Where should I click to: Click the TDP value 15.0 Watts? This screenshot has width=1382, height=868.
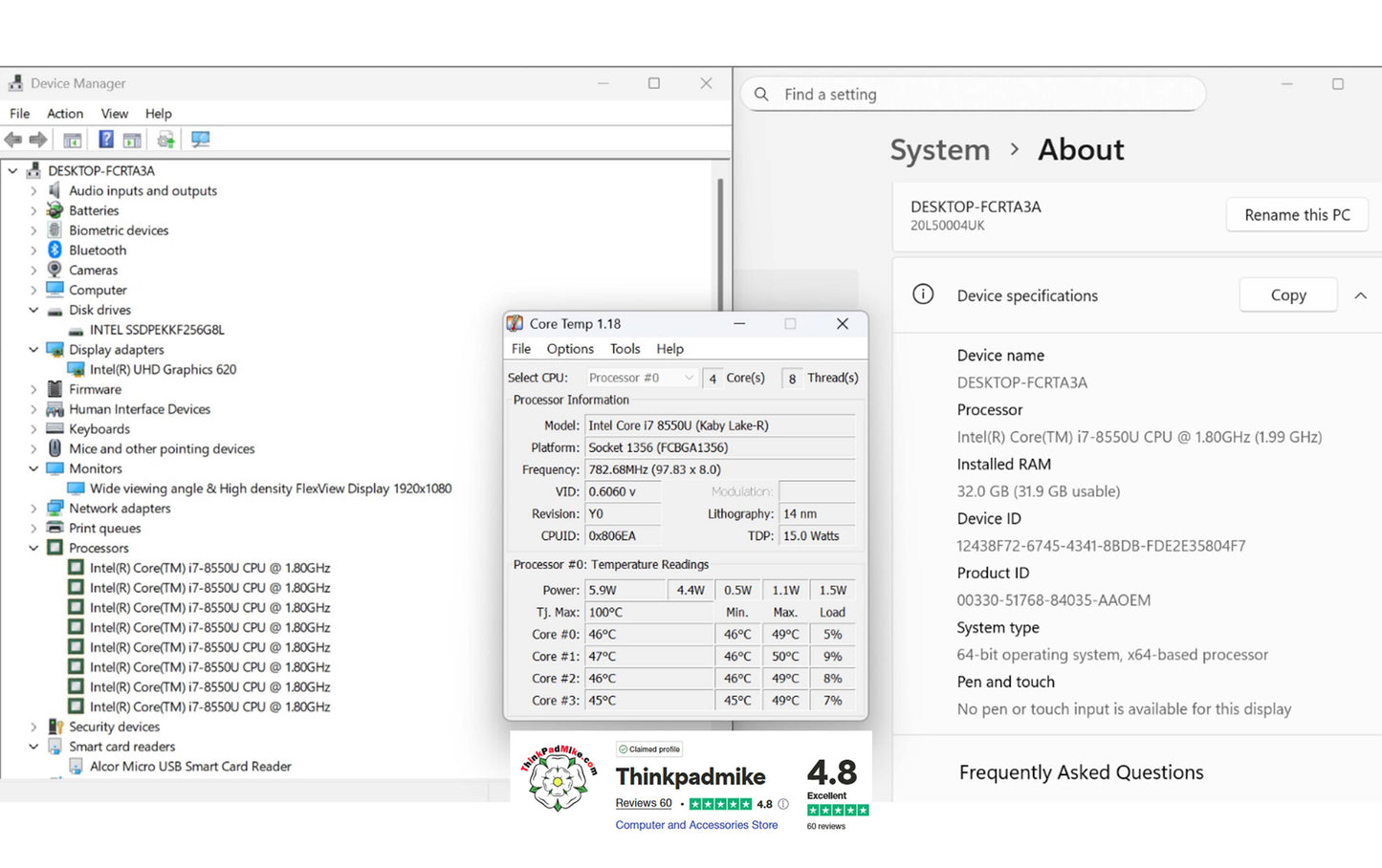click(x=817, y=535)
